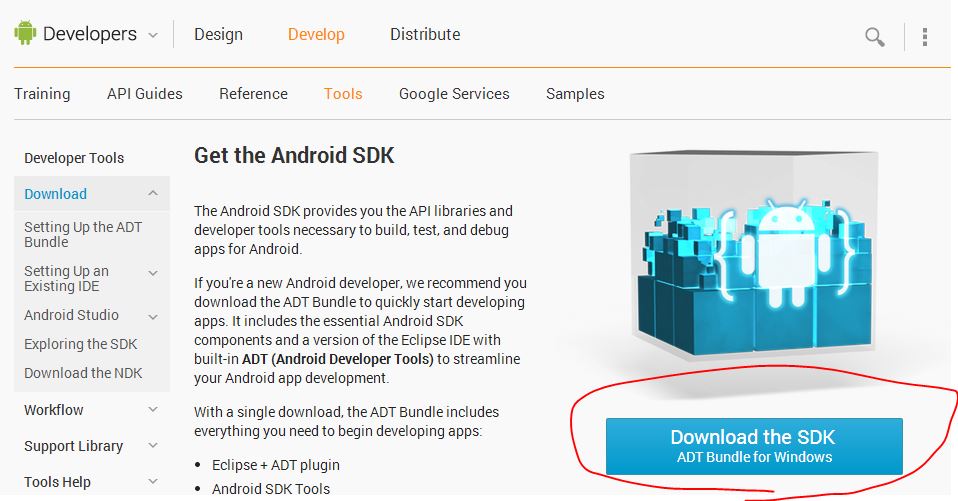Expand the Tools Help chevron
The height and width of the screenshot is (501, 958).
pos(153,481)
